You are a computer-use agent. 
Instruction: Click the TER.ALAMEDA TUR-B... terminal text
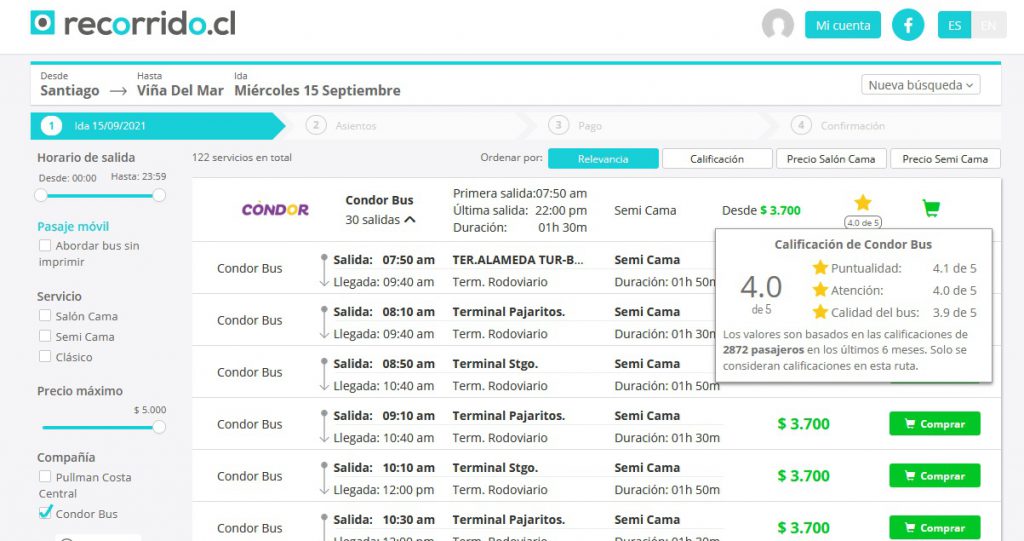[518, 259]
